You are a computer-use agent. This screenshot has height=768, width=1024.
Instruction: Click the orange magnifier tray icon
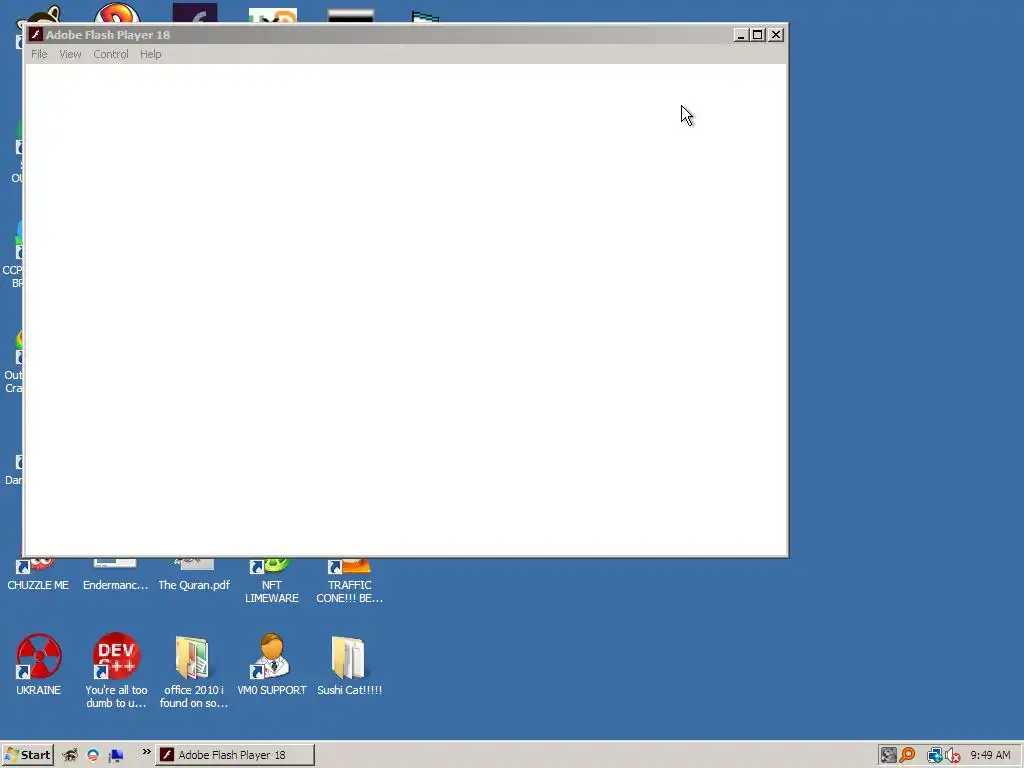point(908,755)
